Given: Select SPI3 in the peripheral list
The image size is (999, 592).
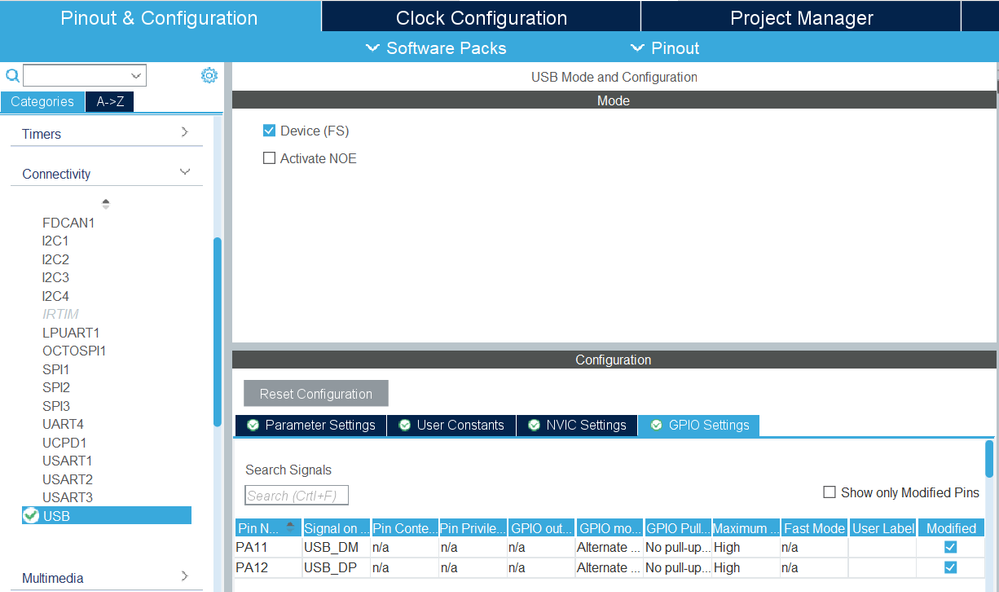Looking at the screenshot, I should click(56, 406).
